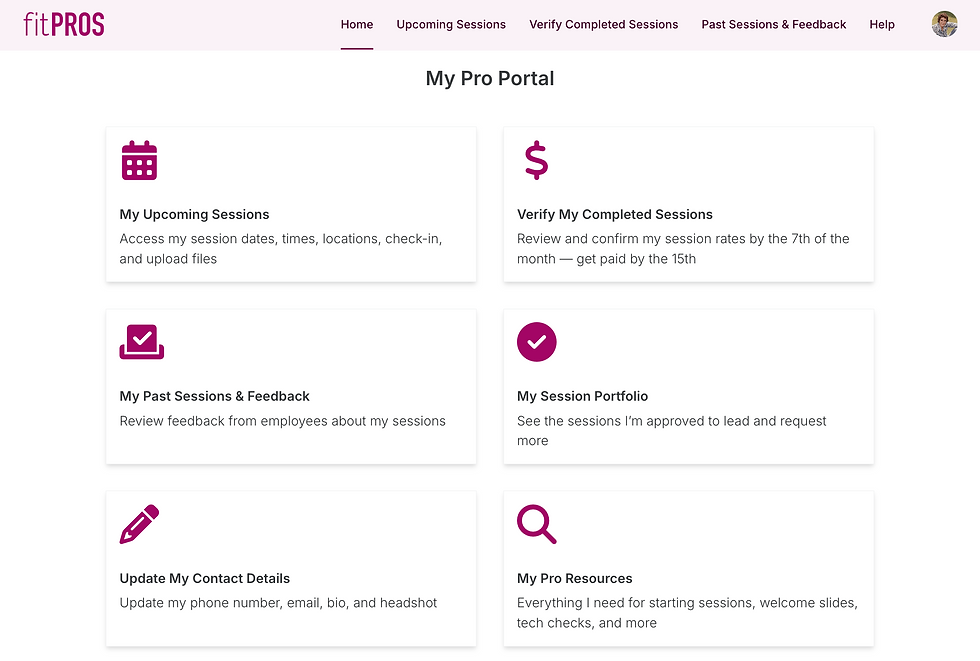Open the user profile avatar
Viewport: 980px width, 661px height.
(944, 24)
